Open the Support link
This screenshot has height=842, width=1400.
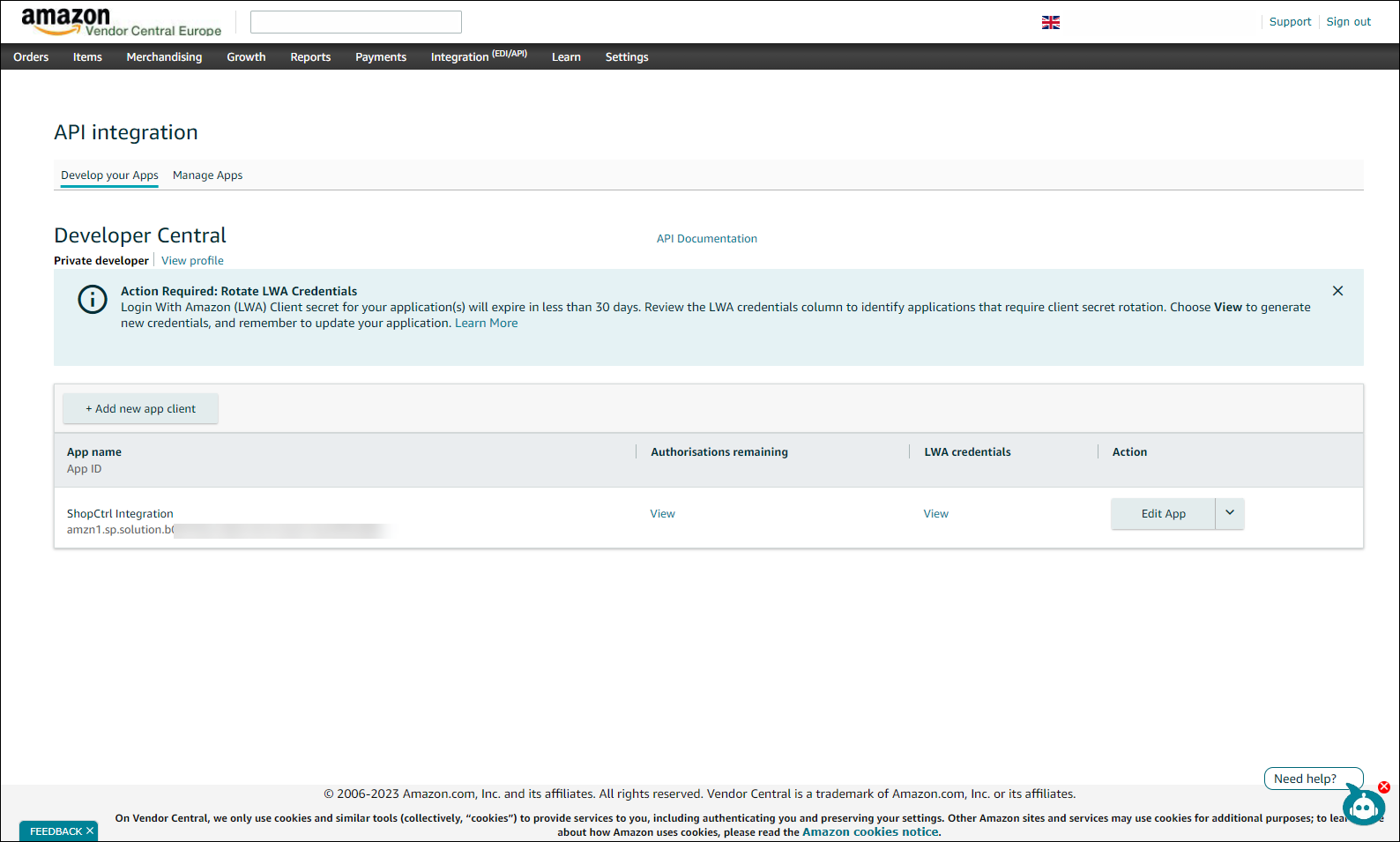point(1290,22)
